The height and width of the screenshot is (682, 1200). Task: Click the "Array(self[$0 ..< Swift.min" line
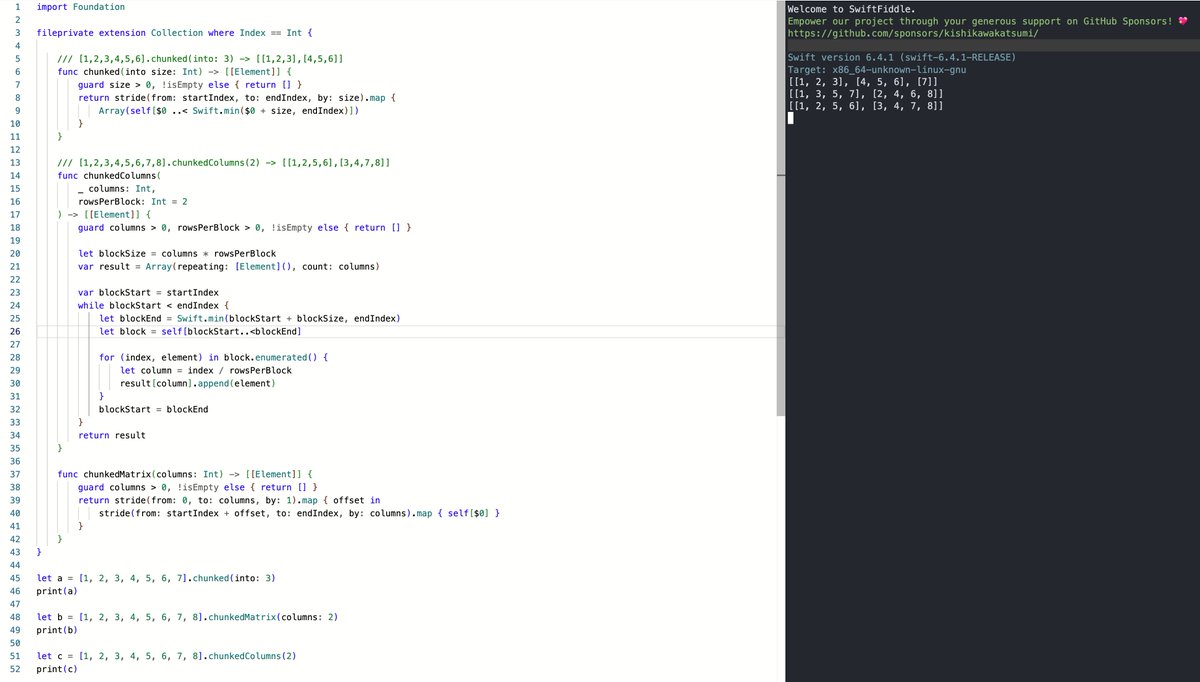click(228, 111)
